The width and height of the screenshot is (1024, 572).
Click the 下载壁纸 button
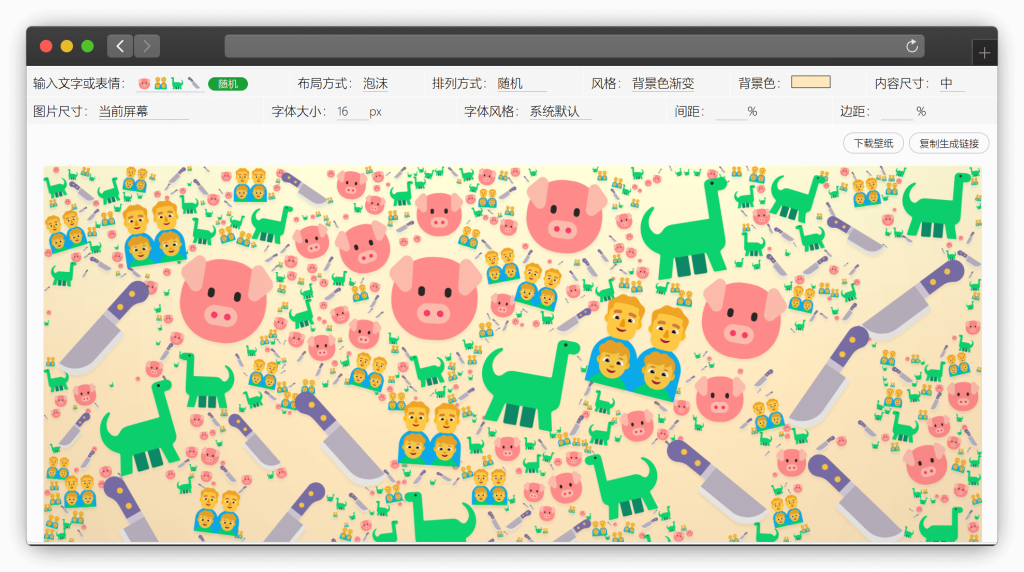coord(873,144)
